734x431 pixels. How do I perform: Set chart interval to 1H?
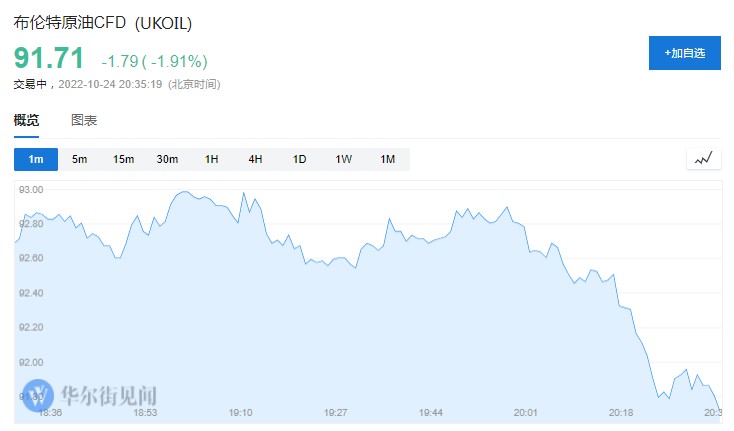coord(211,159)
